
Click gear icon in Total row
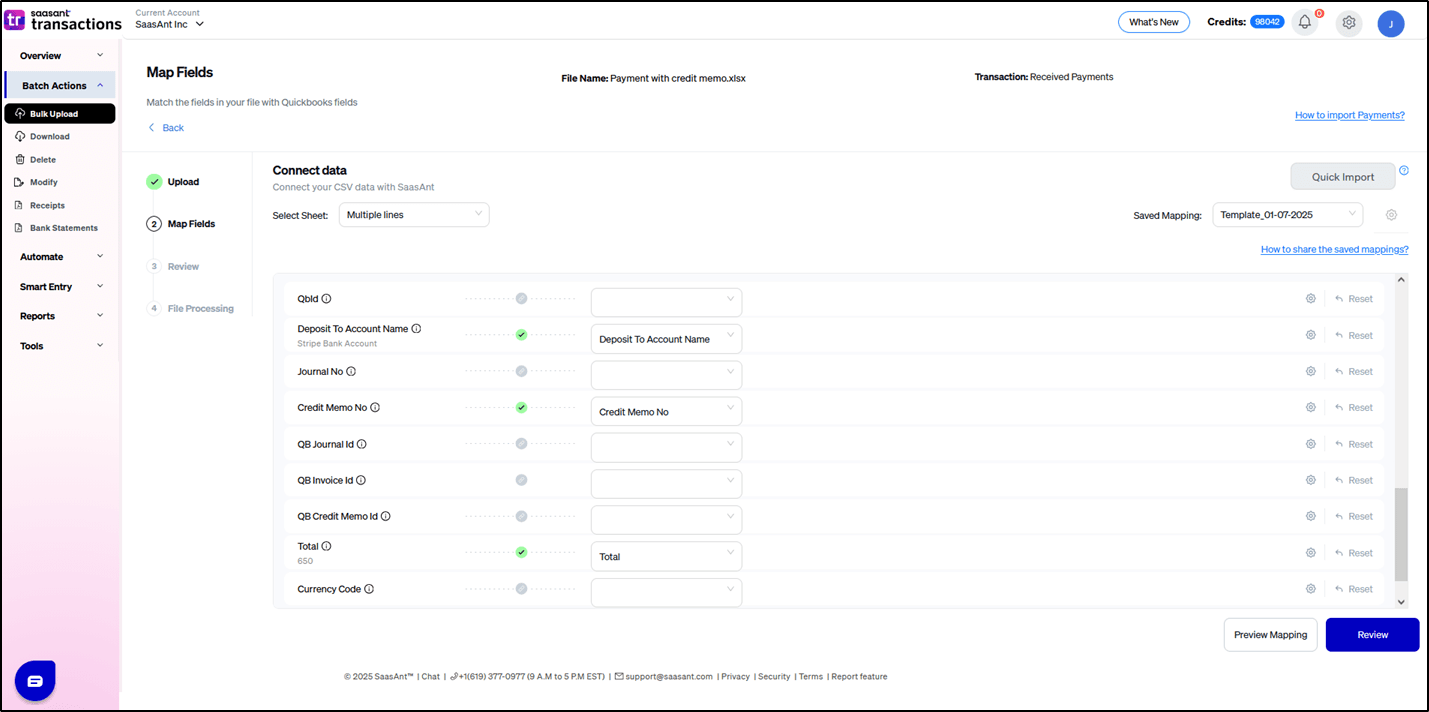(1310, 553)
